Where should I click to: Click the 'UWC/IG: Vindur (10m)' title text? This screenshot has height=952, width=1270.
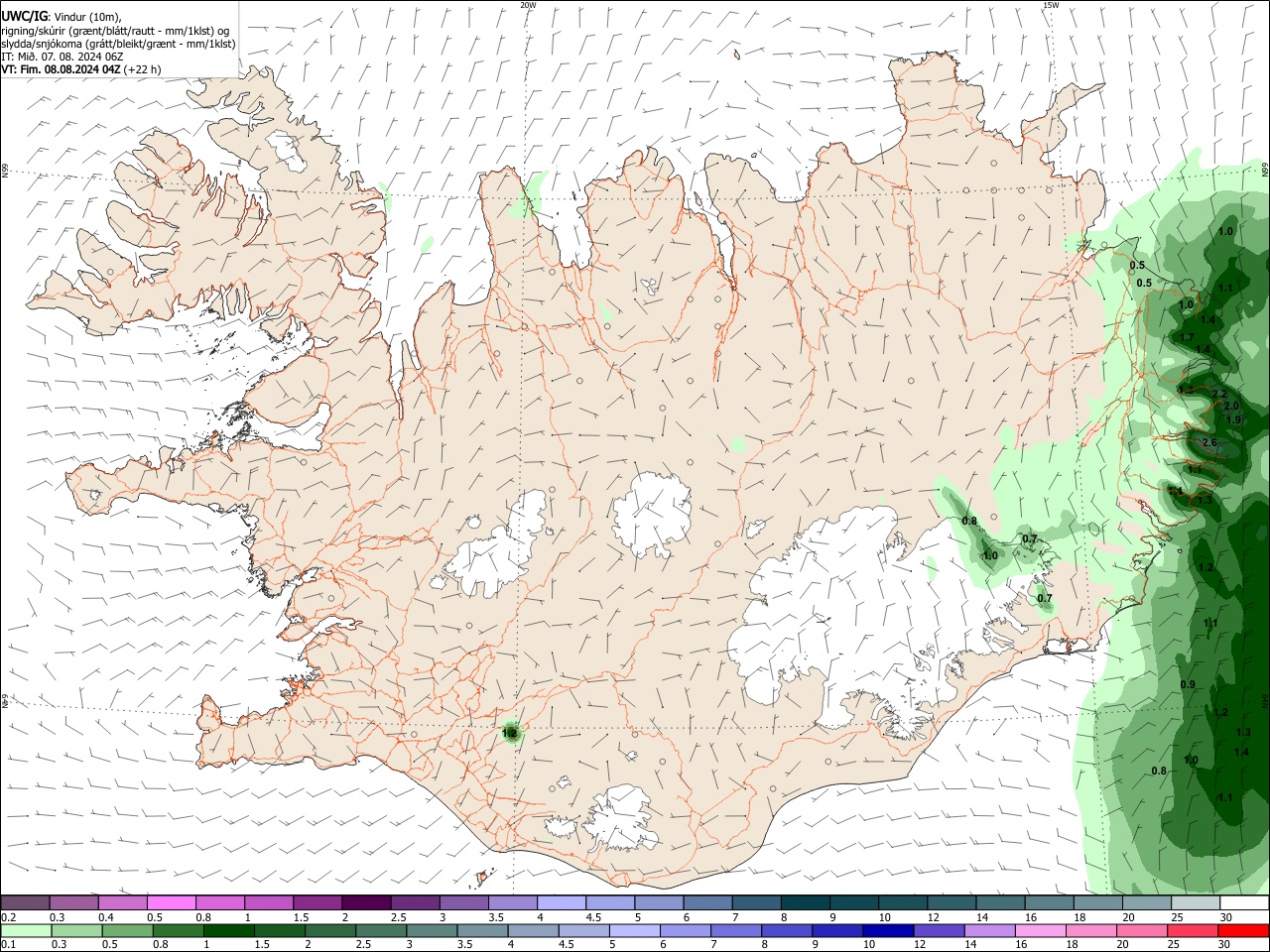(62, 17)
